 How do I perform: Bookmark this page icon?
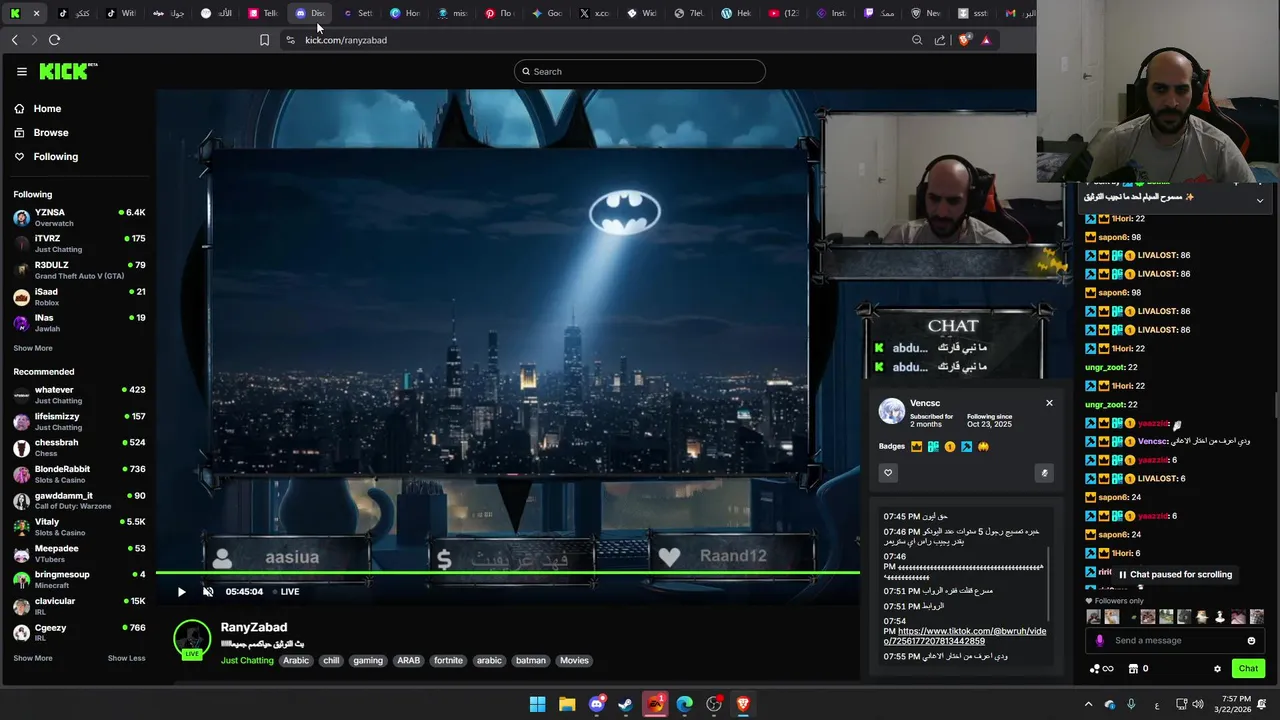264,40
